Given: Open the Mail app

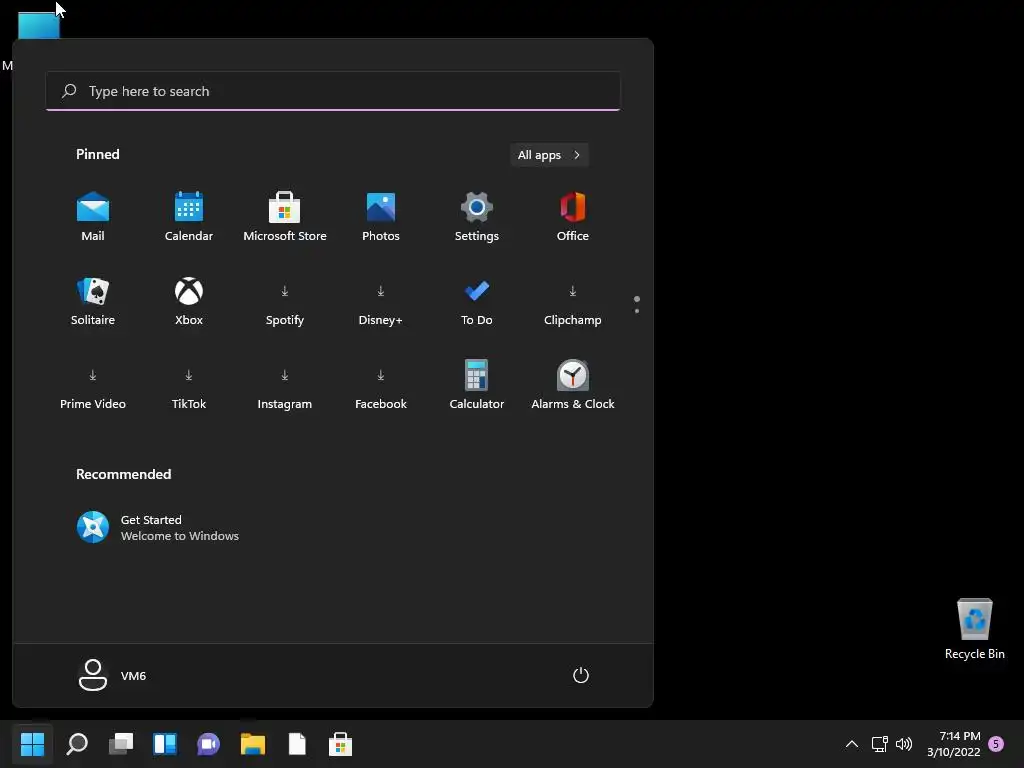Looking at the screenshot, I should coord(93,217).
